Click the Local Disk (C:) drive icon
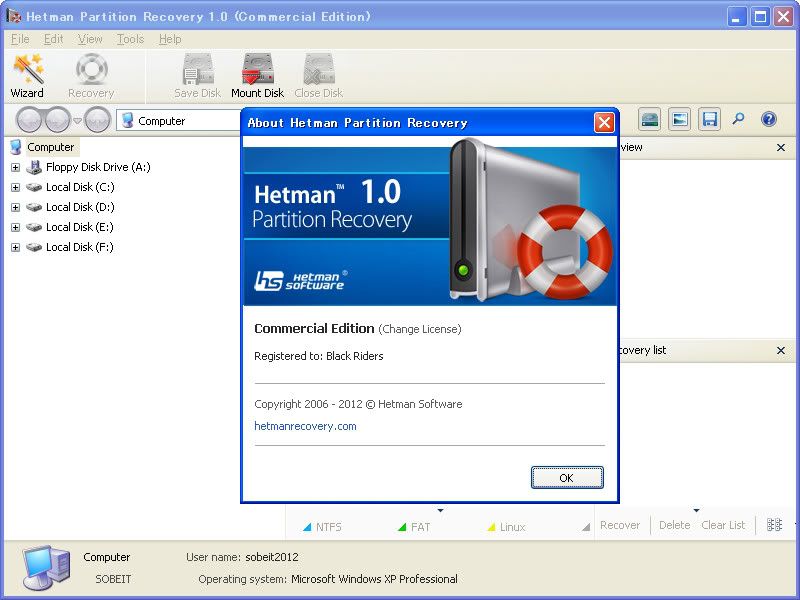Screen dimensions: 800x600 34,187
